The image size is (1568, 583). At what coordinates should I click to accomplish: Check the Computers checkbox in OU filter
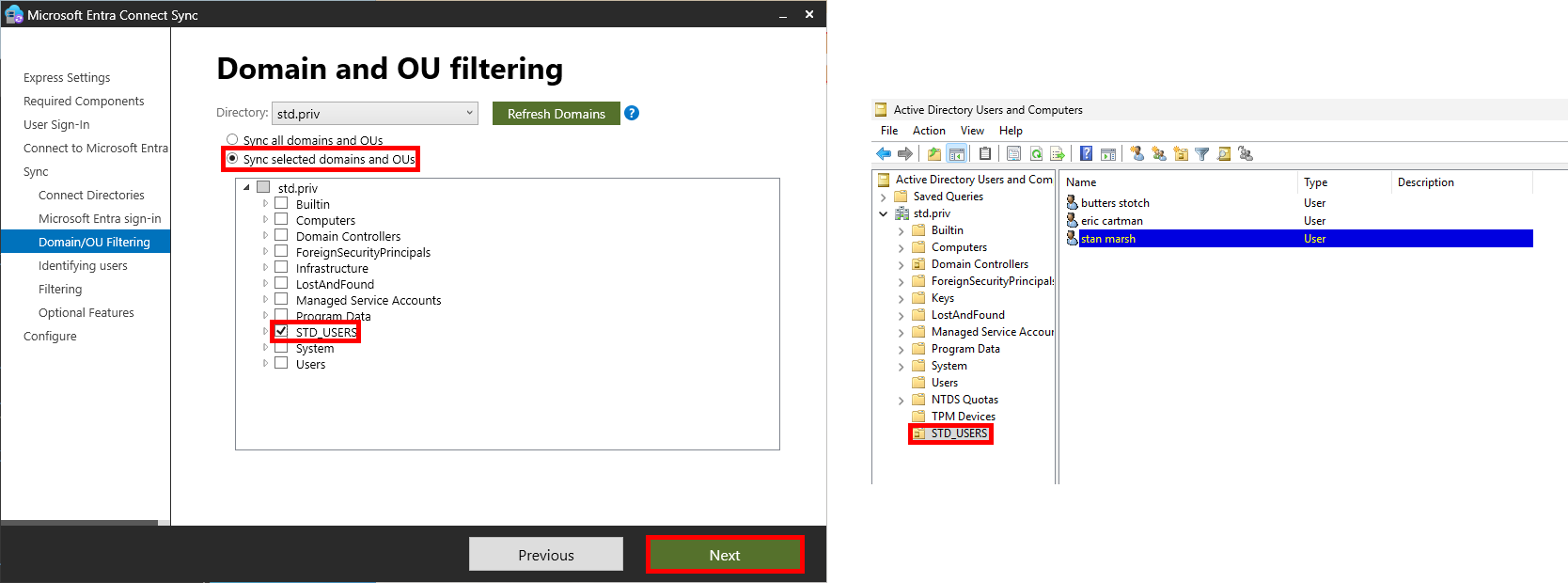coord(281,219)
